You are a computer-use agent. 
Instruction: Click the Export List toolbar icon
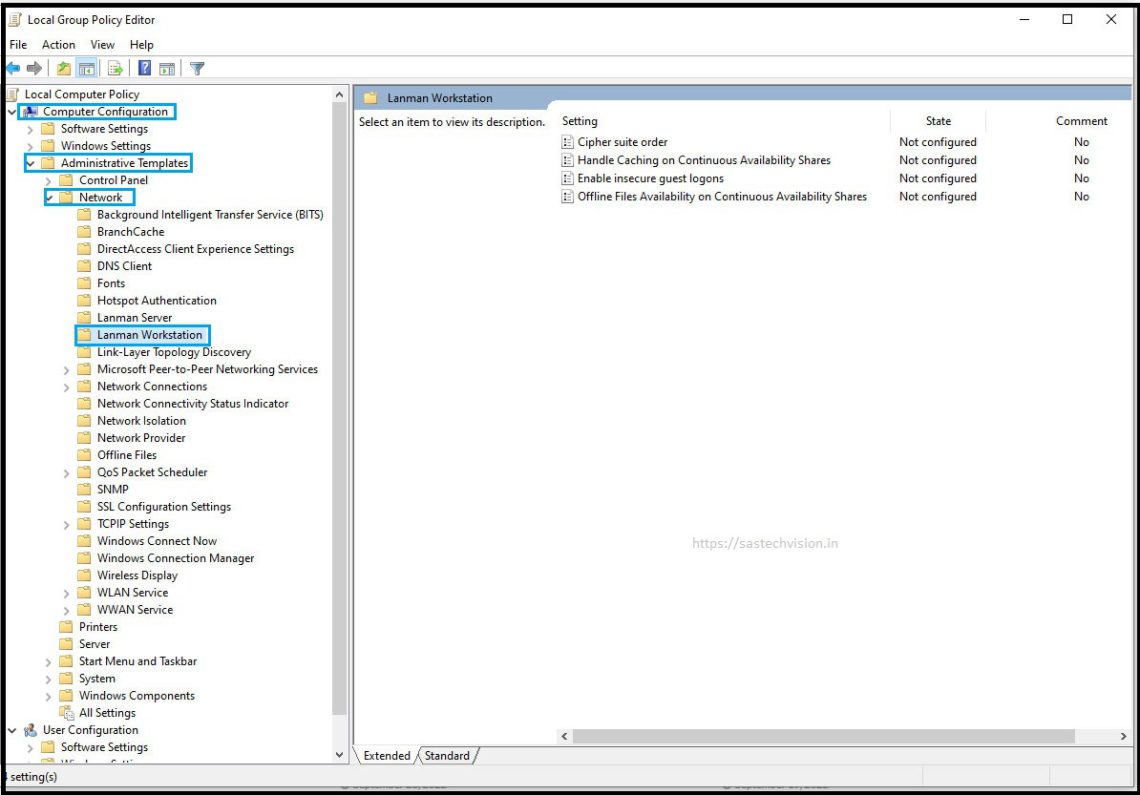[115, 68]
